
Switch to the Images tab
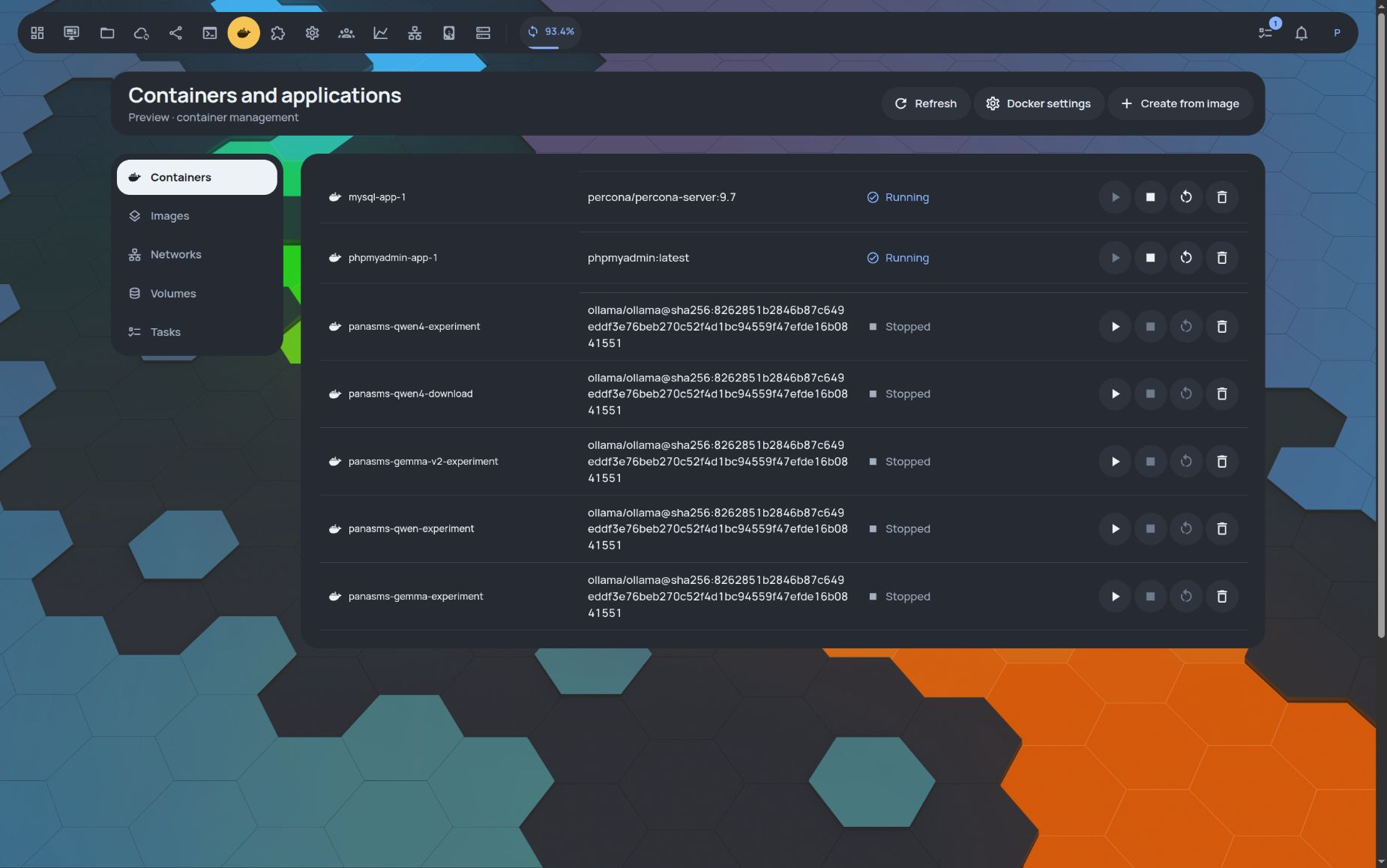pos(197,216)
